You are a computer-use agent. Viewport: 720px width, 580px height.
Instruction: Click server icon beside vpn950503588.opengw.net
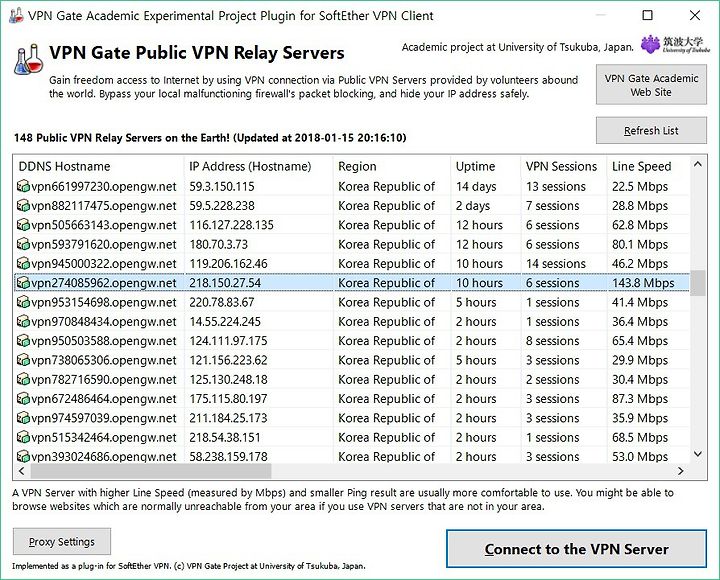point(23,341)
